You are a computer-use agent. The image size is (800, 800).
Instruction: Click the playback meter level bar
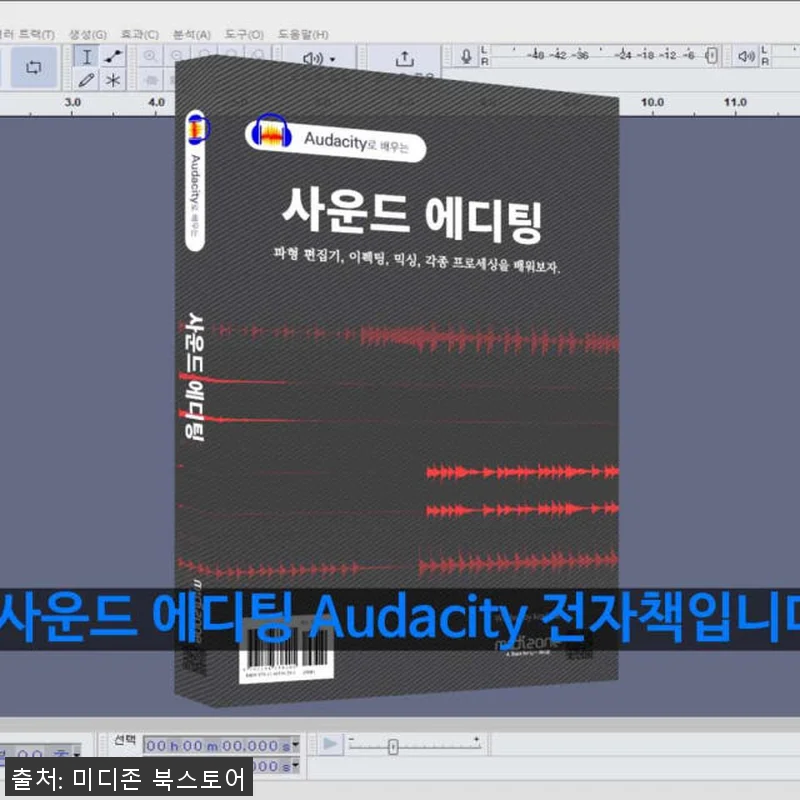(x=784, y=55)
